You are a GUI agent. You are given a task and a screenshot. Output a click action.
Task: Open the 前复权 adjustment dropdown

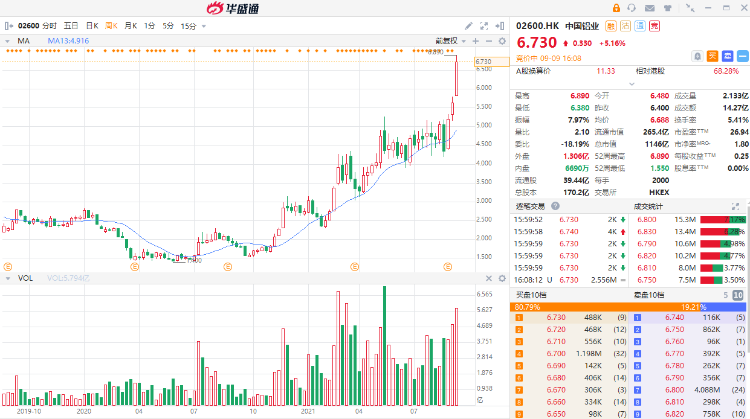pyautogui.click(x=450, y=41)
